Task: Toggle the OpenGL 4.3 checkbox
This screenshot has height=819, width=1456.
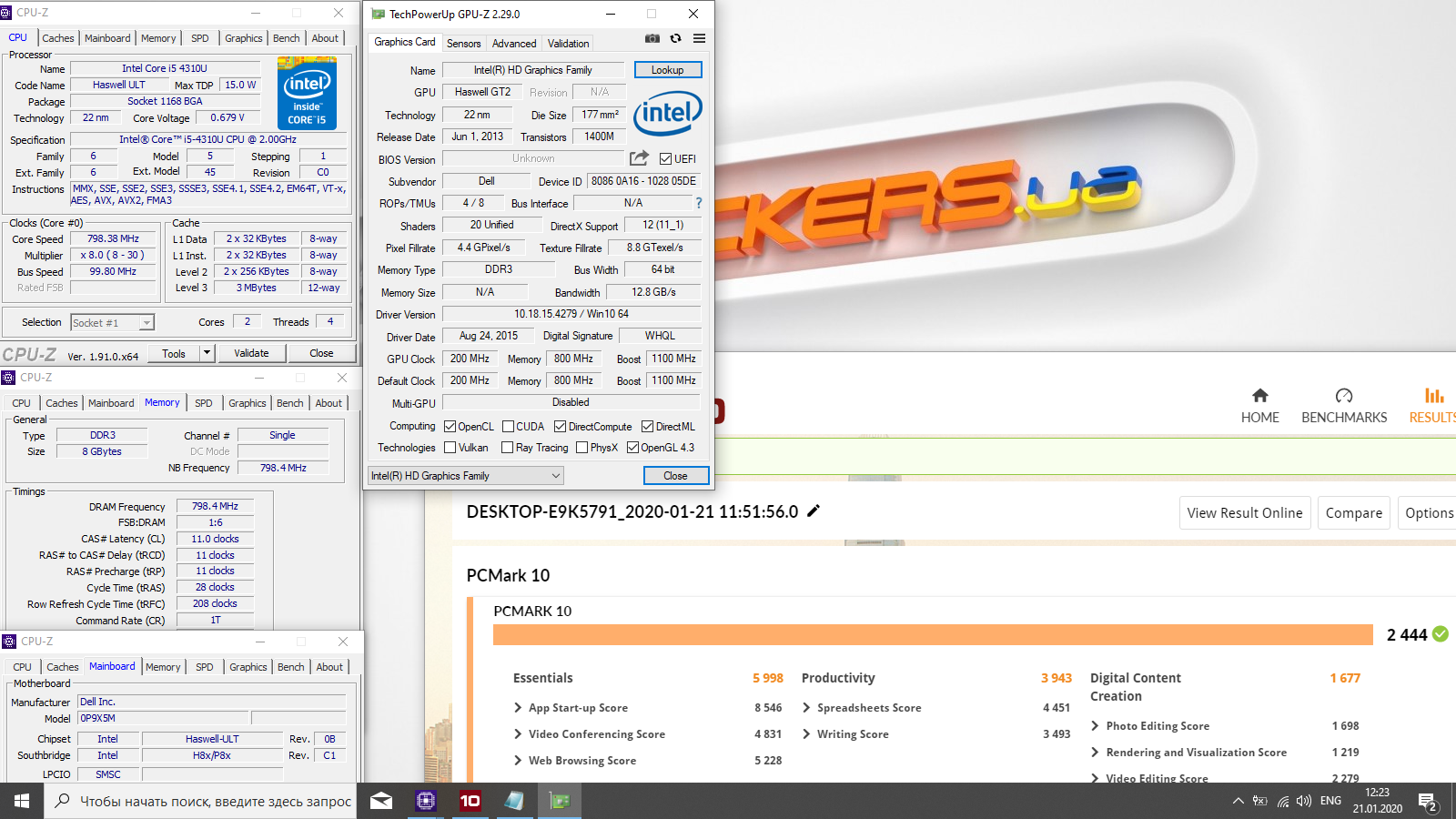Action: [x=632, y=447]
